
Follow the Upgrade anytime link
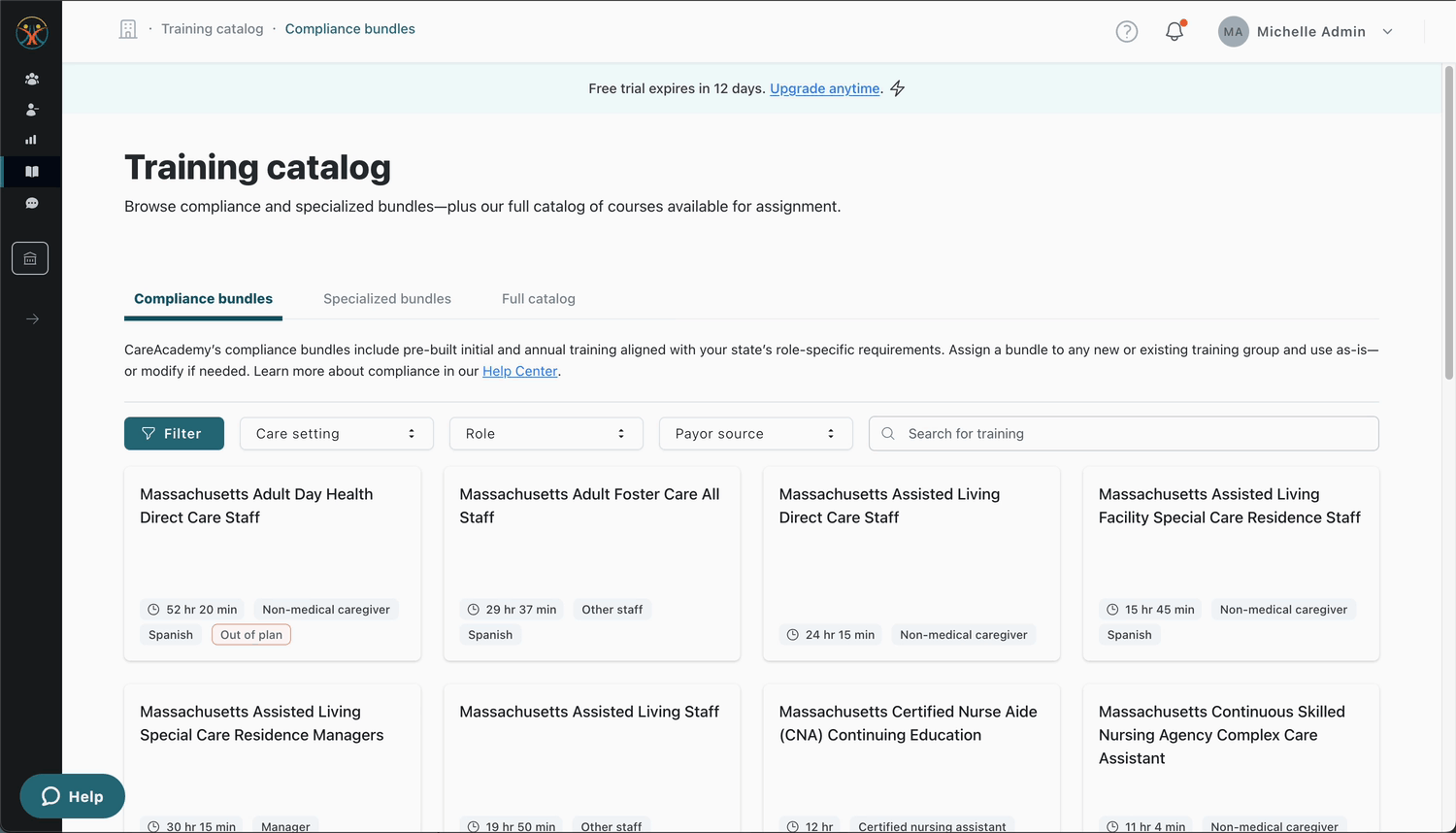824,88
